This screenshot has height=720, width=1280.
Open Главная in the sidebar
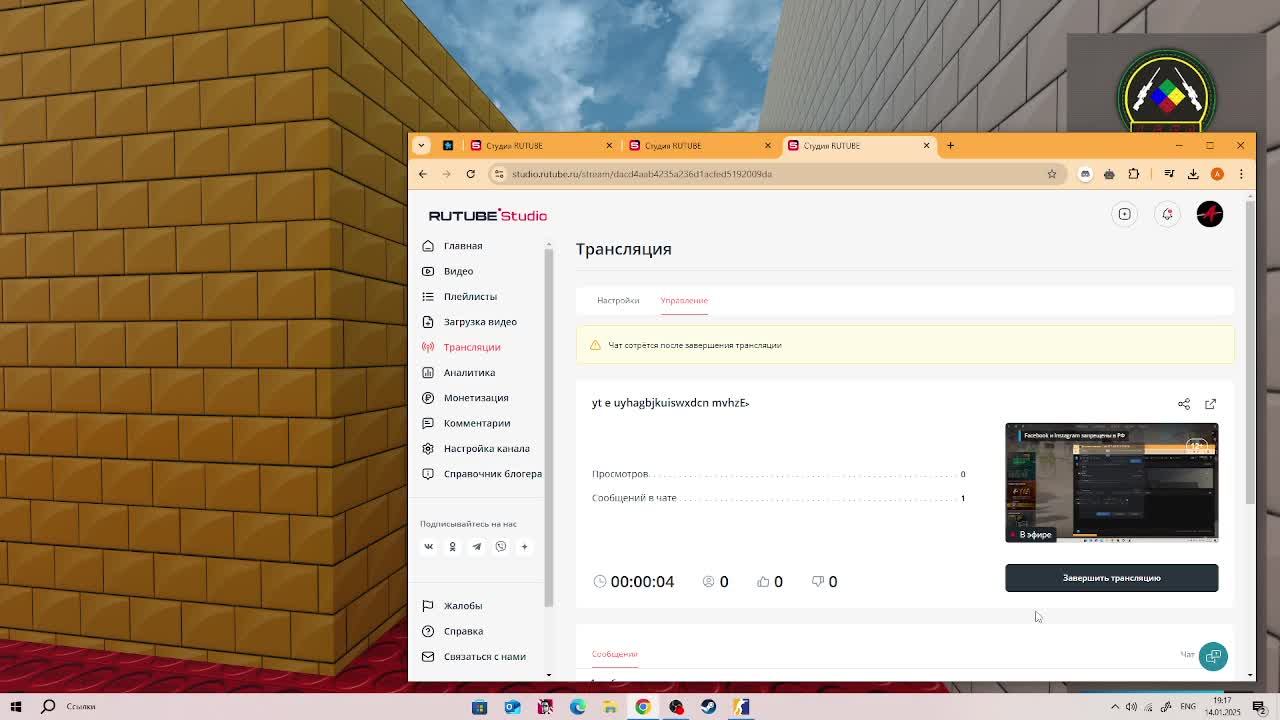463,246
